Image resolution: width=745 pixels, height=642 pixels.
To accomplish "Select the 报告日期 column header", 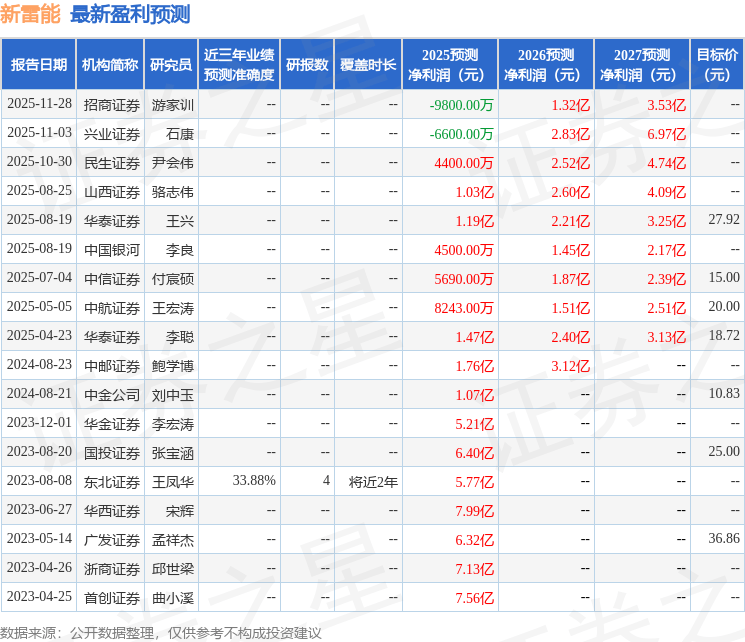I will click(38, 65).
